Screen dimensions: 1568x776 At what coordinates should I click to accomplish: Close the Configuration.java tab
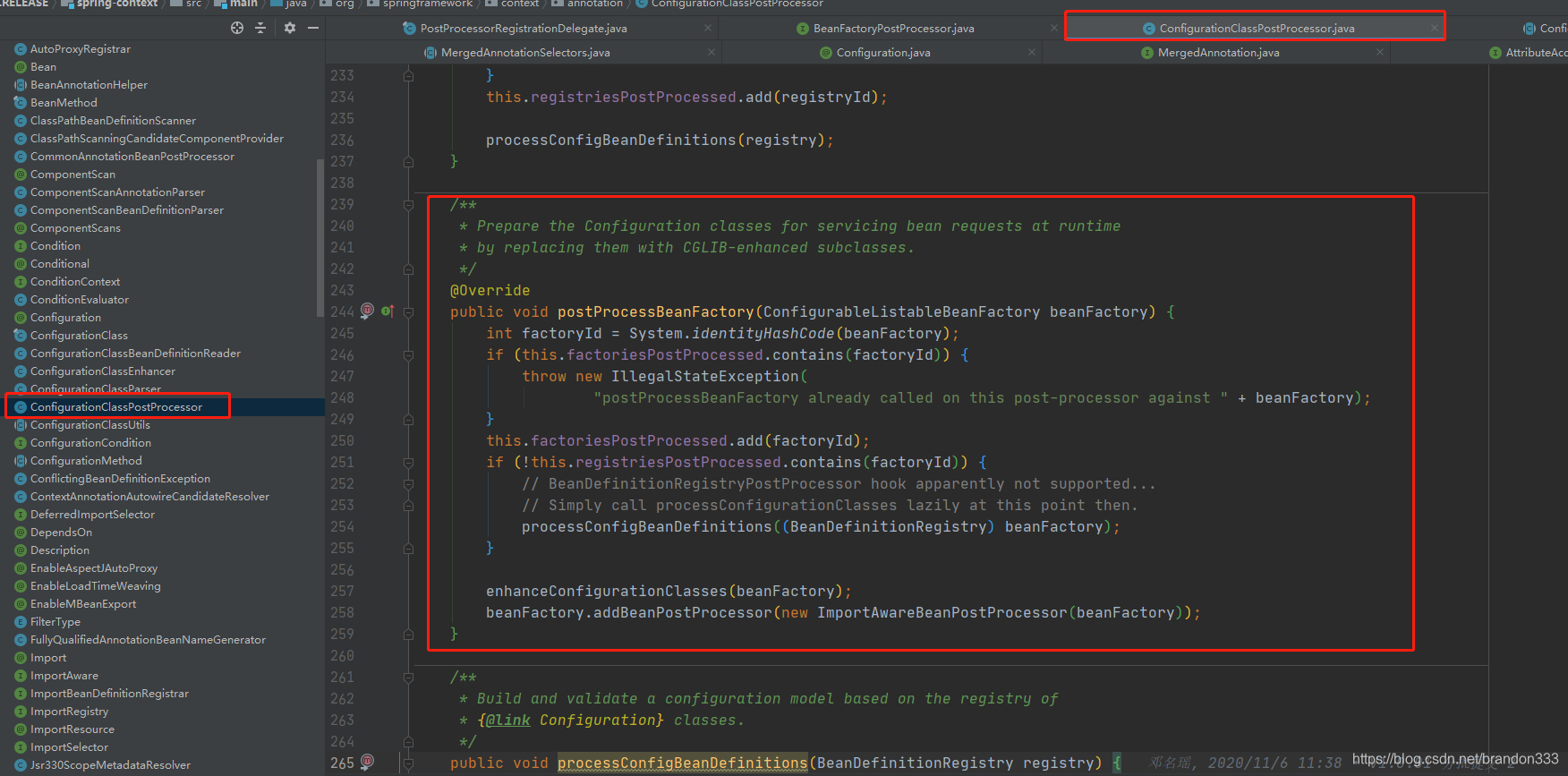[x=1032, y=53]
